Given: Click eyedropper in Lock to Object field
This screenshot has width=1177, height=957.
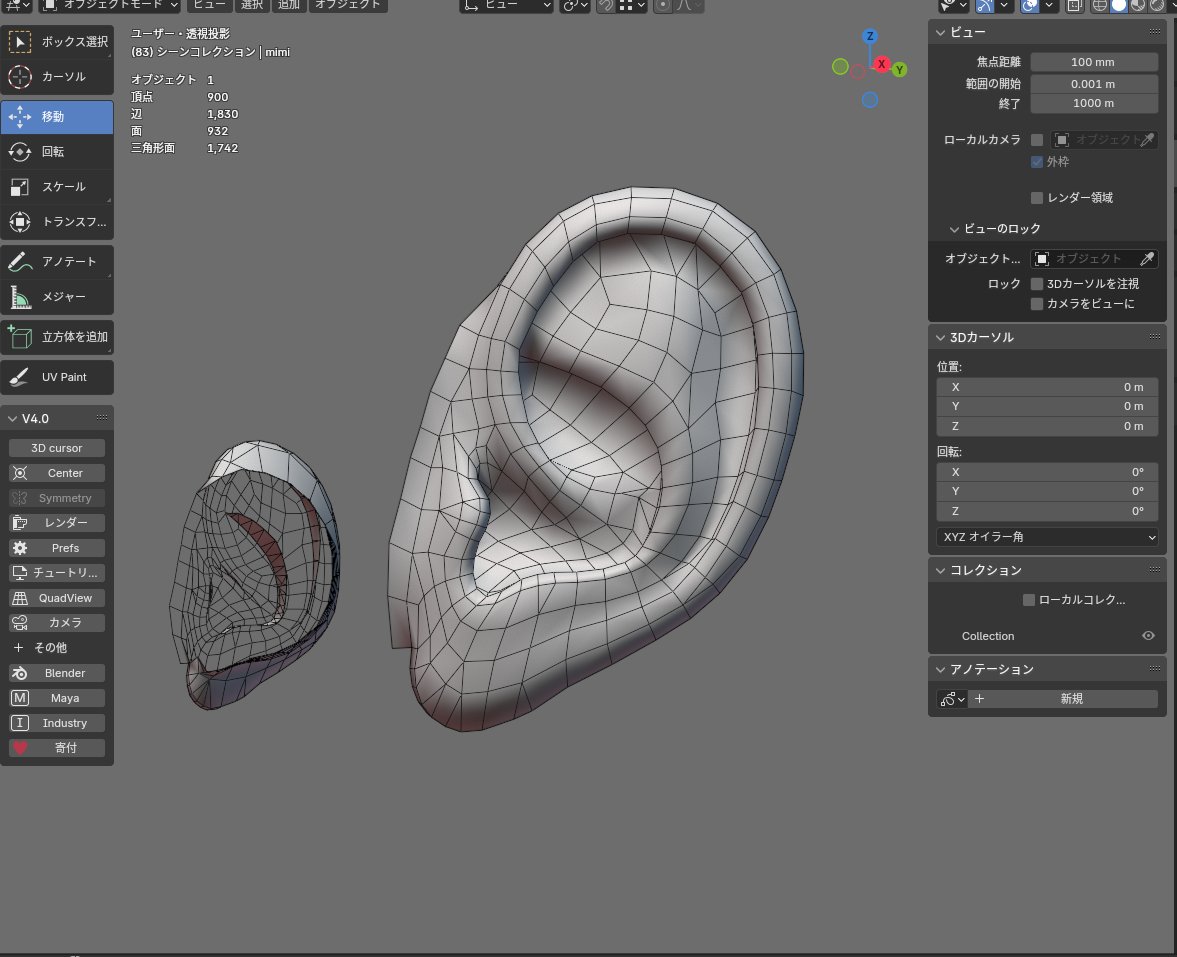Looking at the screenshot, I should [x=1147, y=259].
